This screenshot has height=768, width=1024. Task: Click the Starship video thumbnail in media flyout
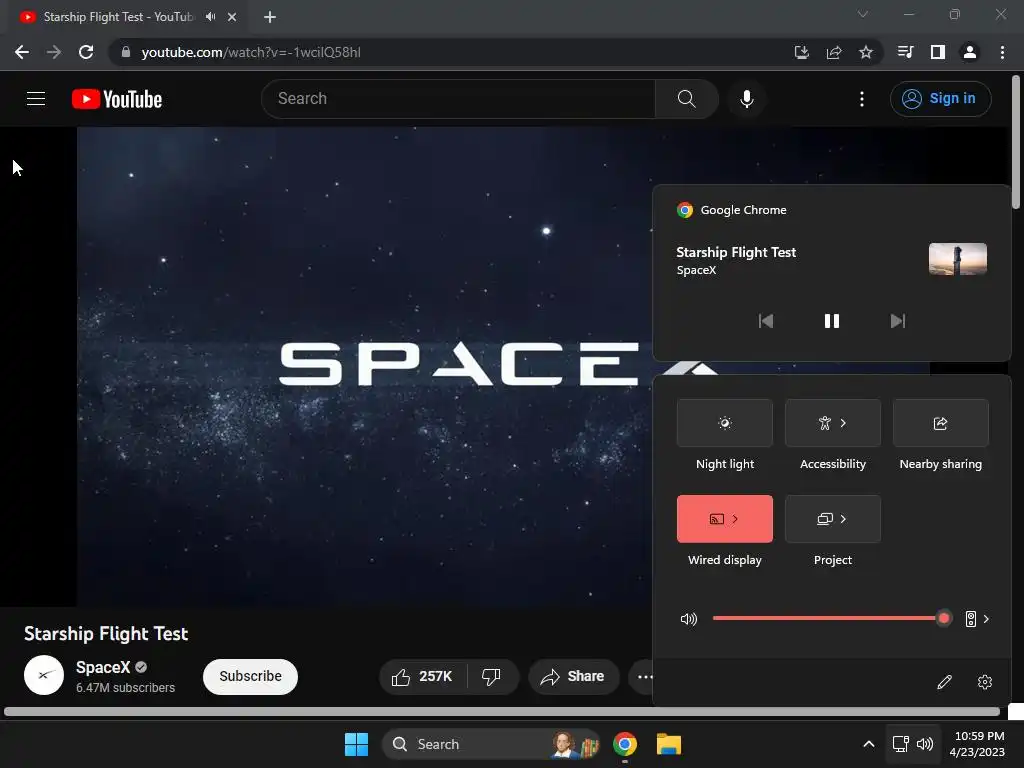click(x=957, y=259)
